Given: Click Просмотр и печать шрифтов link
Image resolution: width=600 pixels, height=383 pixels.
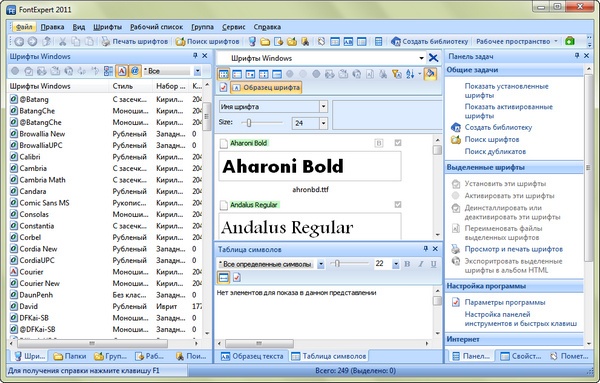Looking at the screenshot, I should [x=514, y=249].
